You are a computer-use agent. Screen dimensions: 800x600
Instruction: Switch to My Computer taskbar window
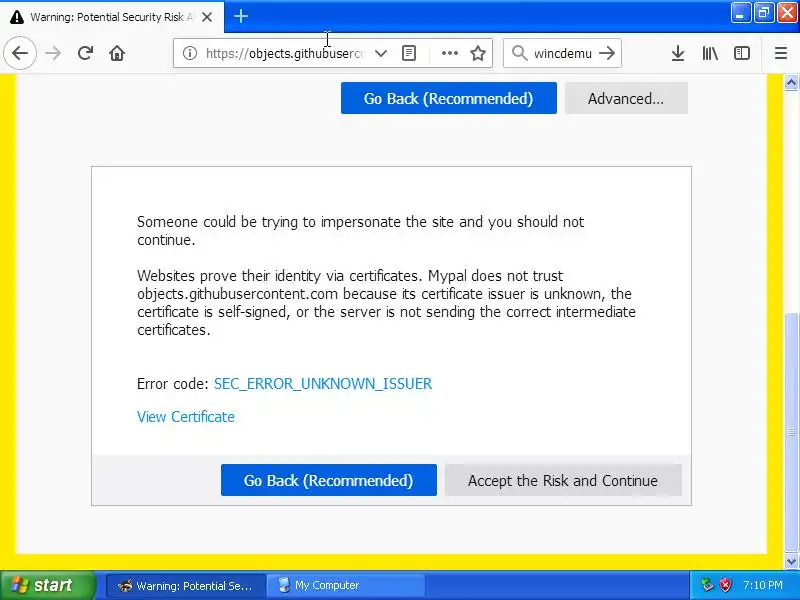(346, 585)
